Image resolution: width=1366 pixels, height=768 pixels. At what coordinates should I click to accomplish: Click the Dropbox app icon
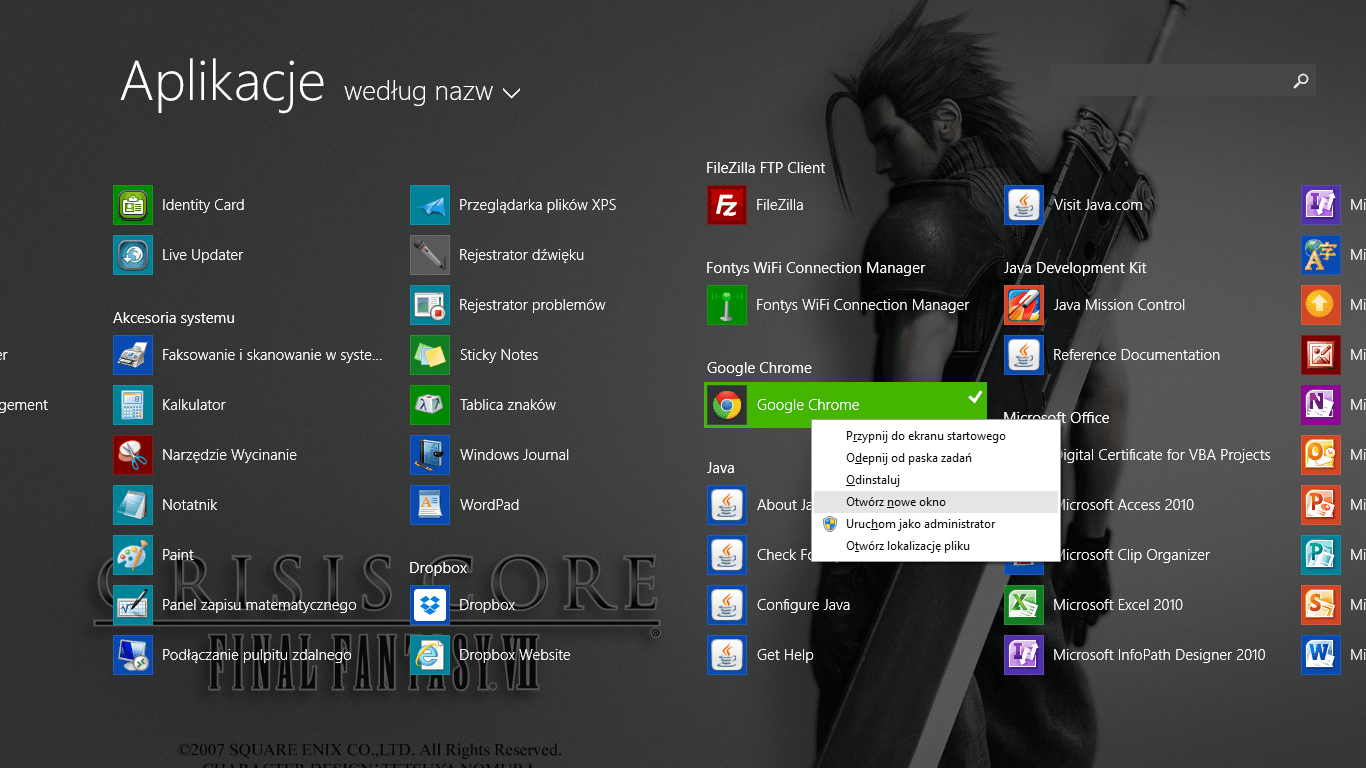coord(430,605)
